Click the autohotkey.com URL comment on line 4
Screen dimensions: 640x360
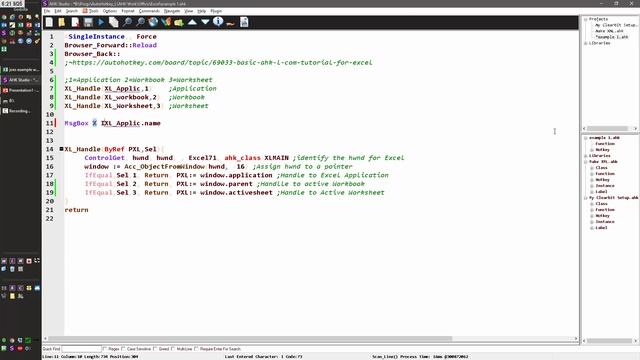(218, 62)
